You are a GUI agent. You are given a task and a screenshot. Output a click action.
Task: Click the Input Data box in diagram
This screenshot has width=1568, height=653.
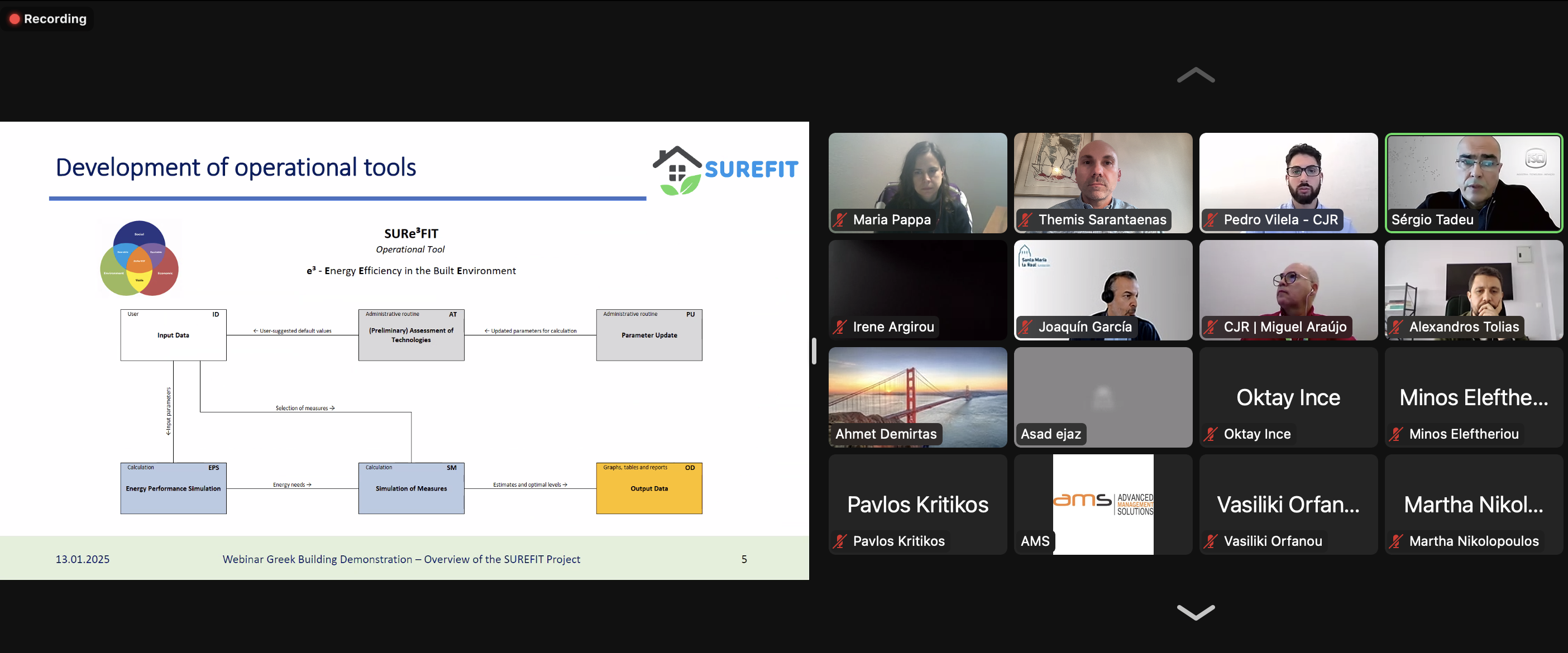174,335
